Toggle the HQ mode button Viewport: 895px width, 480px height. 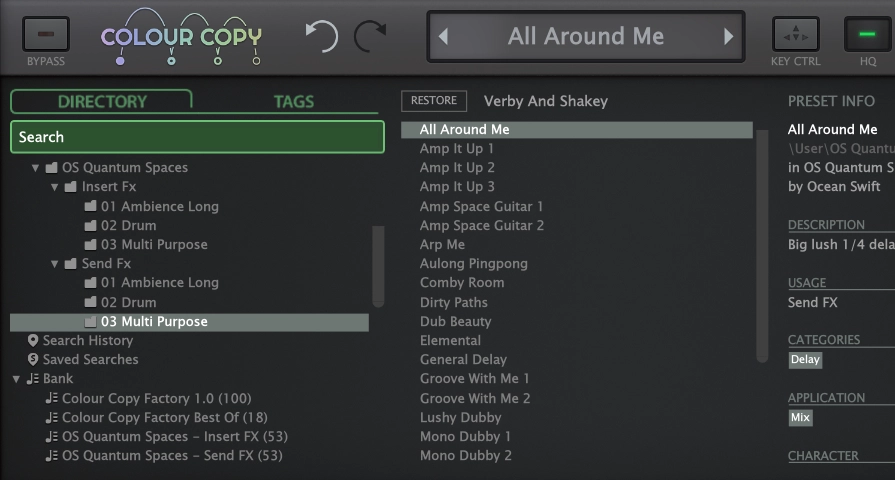[x=867, y=35]
